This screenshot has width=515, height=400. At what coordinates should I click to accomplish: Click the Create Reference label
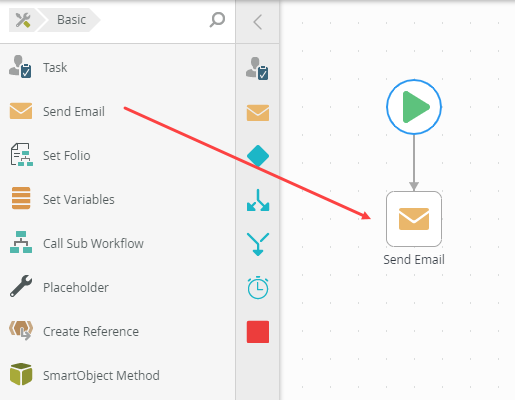point(91,331)
